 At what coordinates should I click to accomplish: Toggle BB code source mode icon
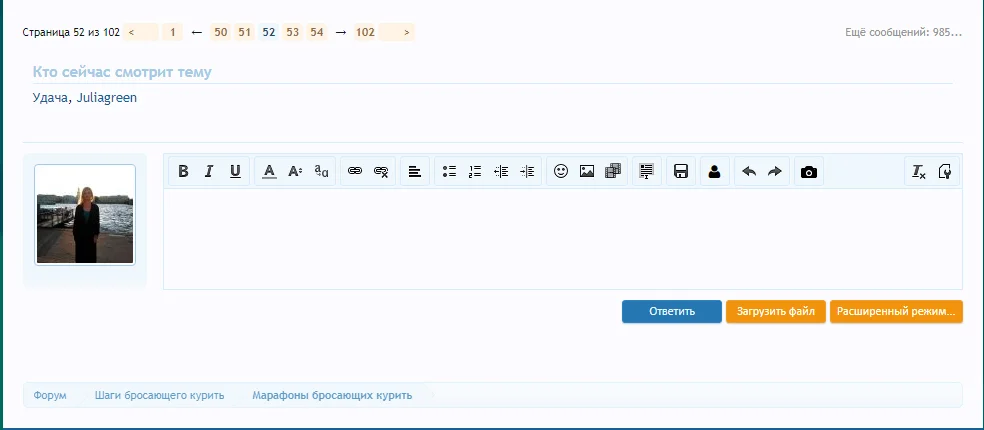point(945,171)
